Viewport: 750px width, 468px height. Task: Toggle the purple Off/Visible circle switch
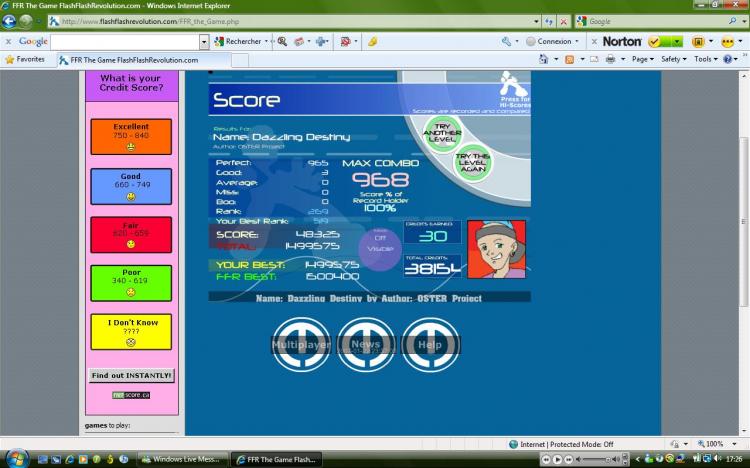pos(380,249)
